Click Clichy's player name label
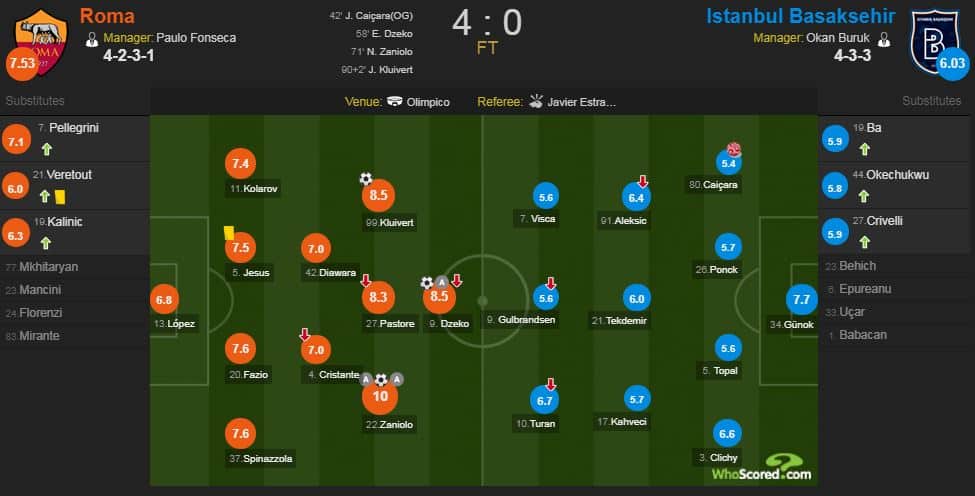This screenshot has height=496, width=975. pyautogui.click(x=723, y=457)
